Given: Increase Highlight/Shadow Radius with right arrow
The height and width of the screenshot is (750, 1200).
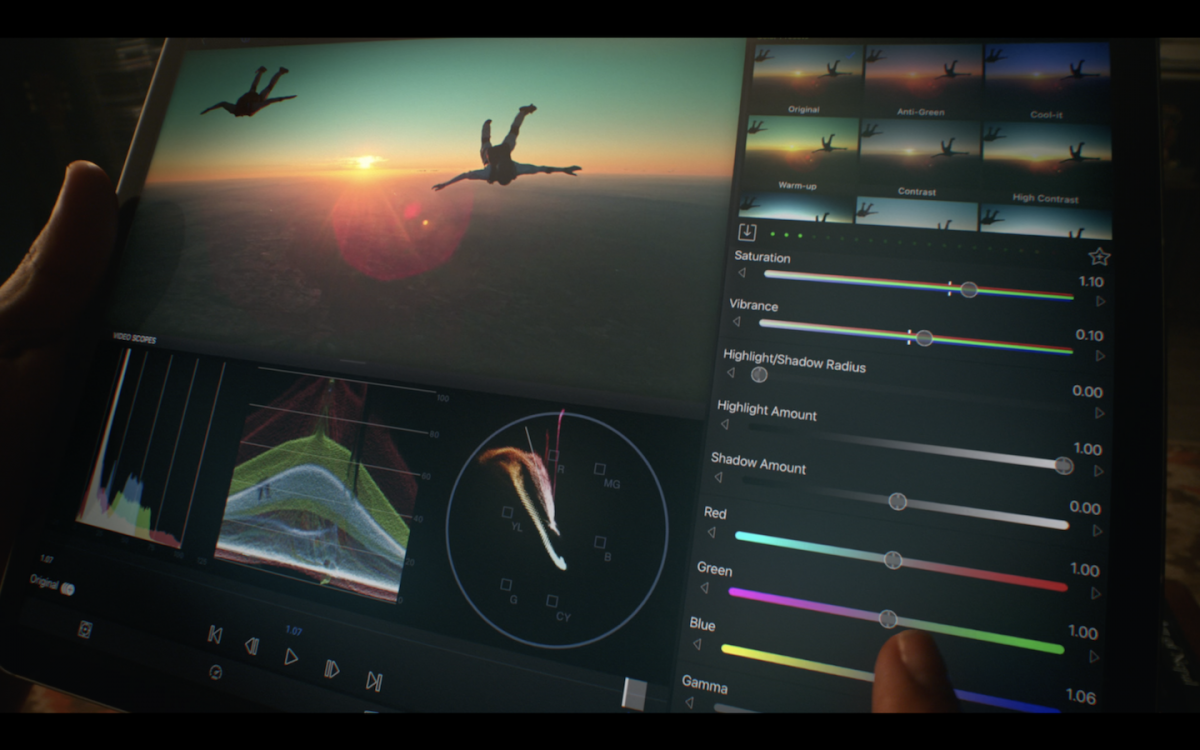Looking at the screenshot, I should (x=1100, y=412).
